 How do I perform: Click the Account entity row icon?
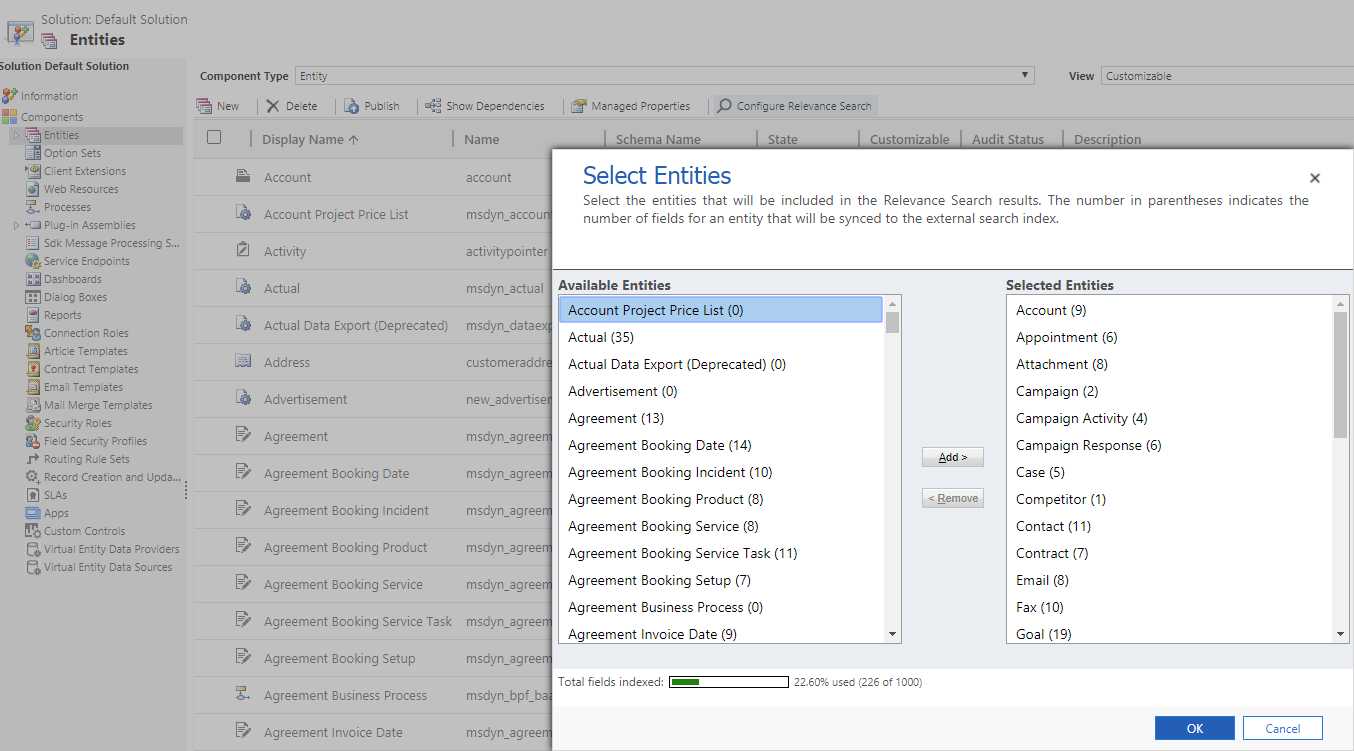(x=243, y=177)
